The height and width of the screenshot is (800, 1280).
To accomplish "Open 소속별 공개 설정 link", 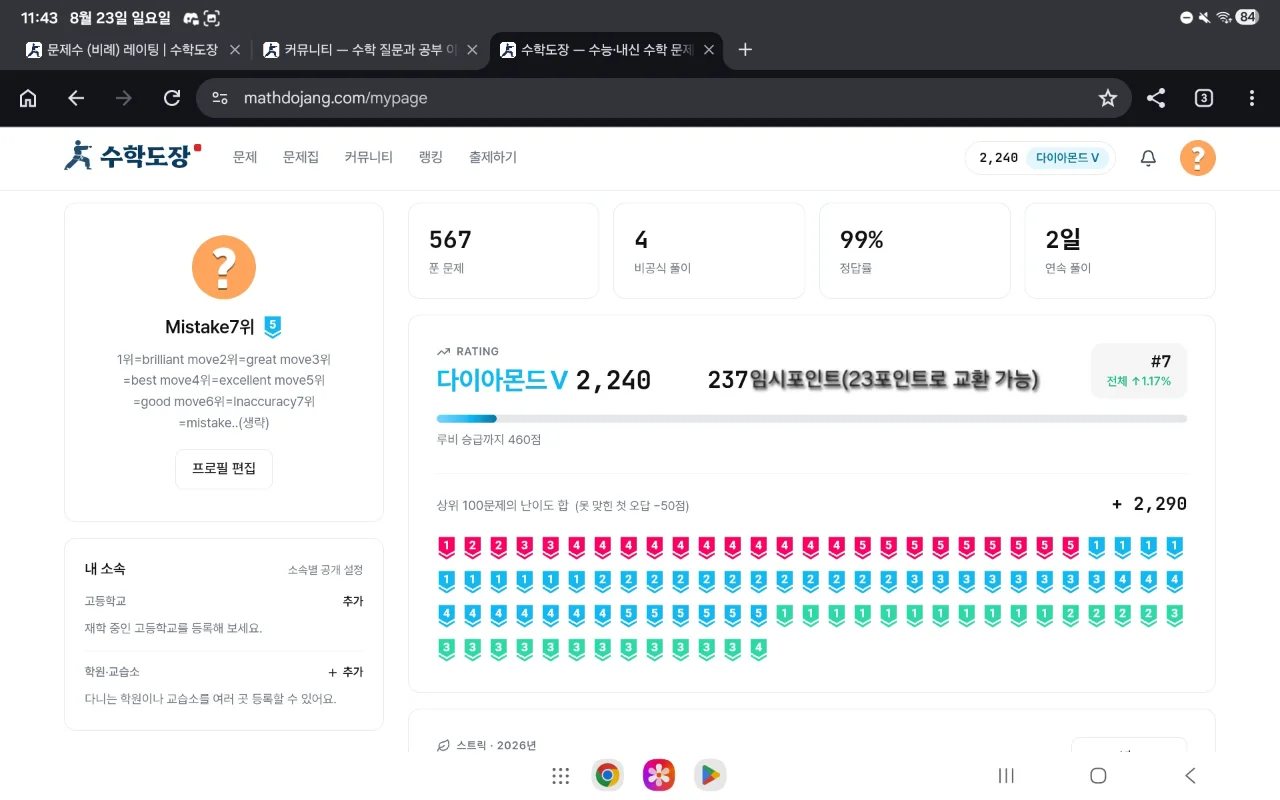I will (325, 570).
